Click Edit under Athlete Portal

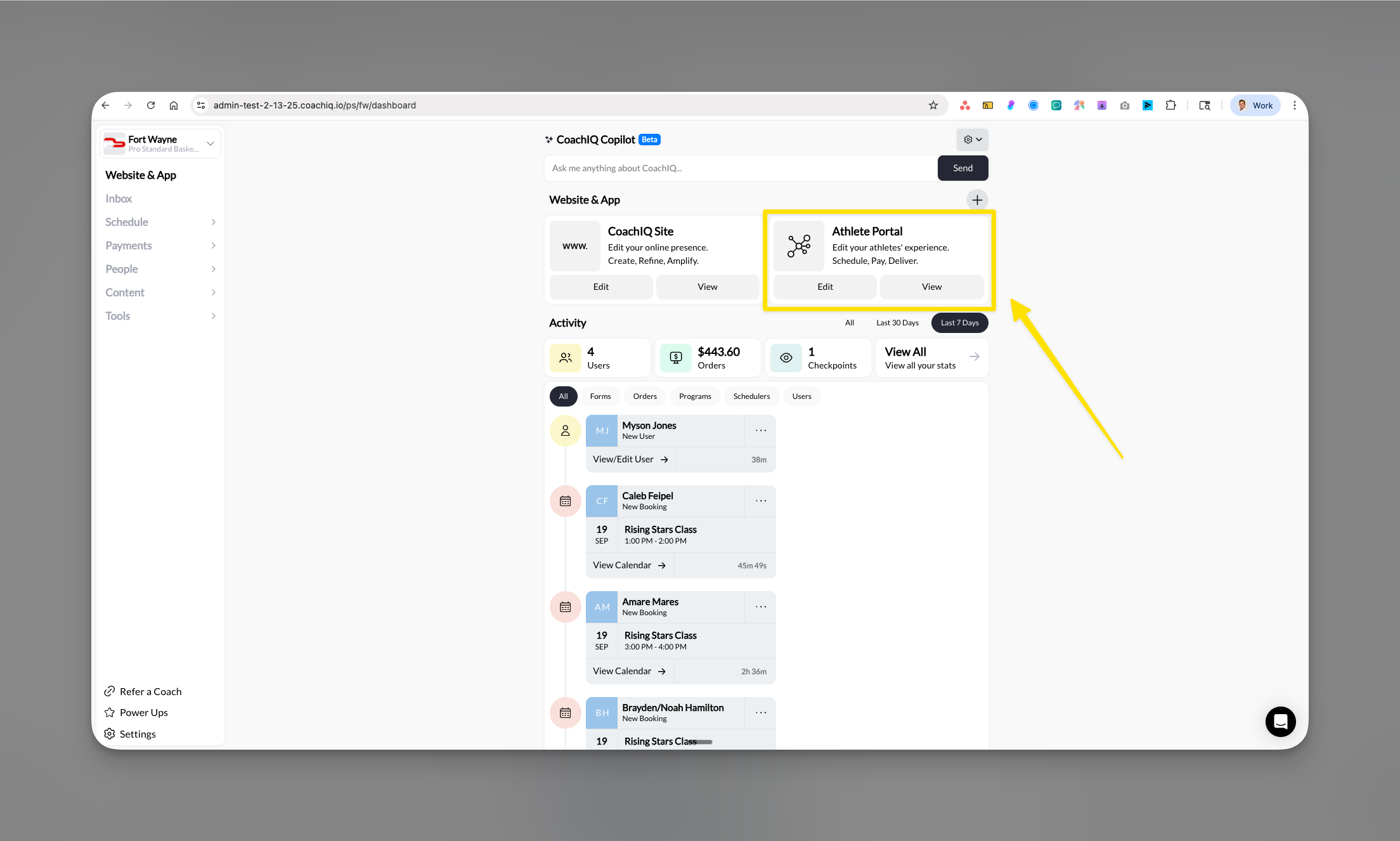click(x=824, y=287)
